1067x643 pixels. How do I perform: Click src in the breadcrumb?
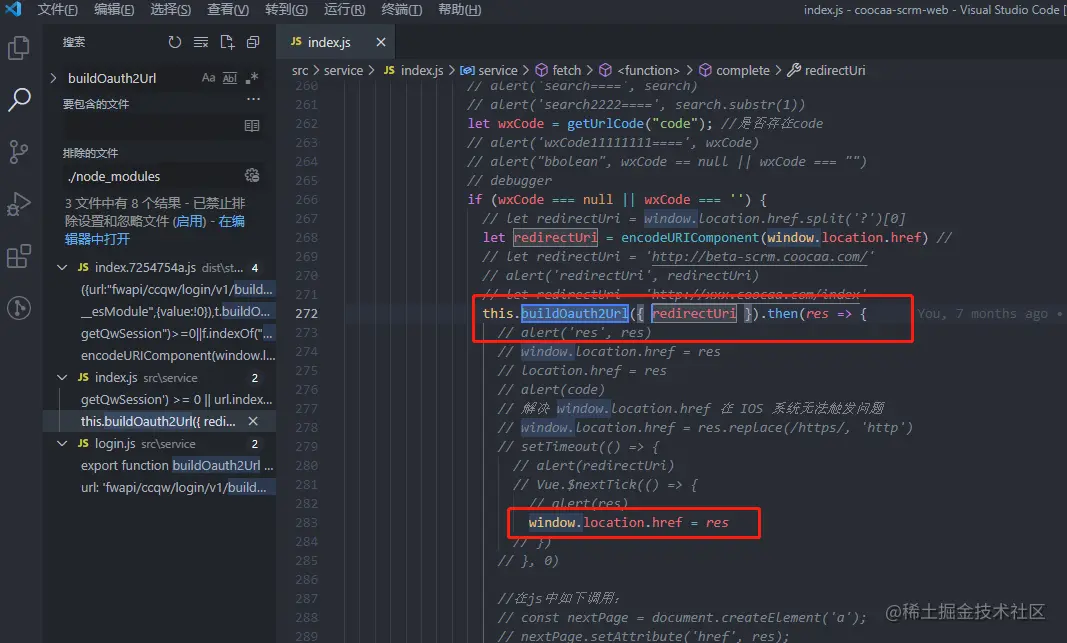pos(299,70)
